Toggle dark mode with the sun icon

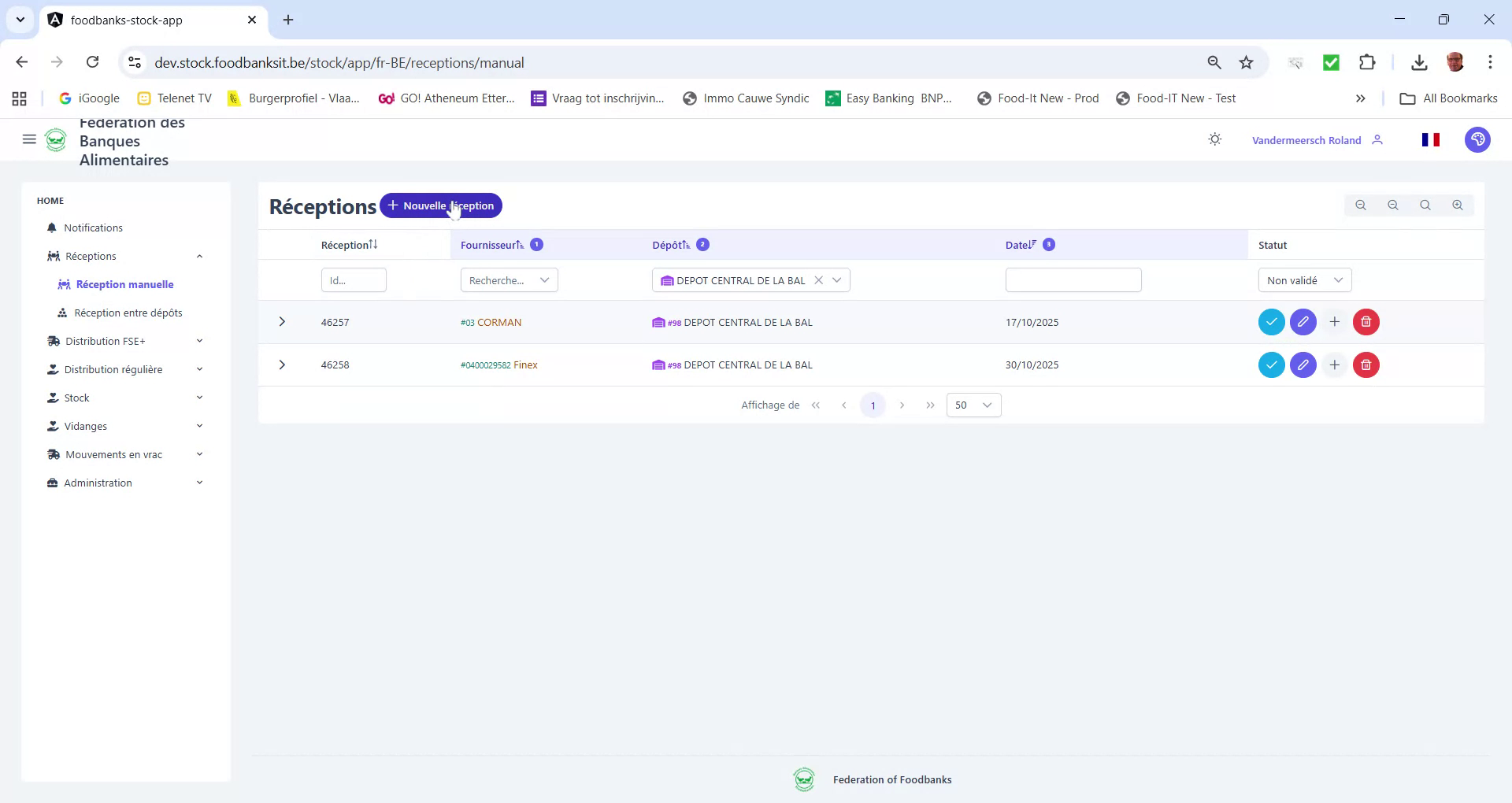pyautogui.click(x=1214, y=139)
